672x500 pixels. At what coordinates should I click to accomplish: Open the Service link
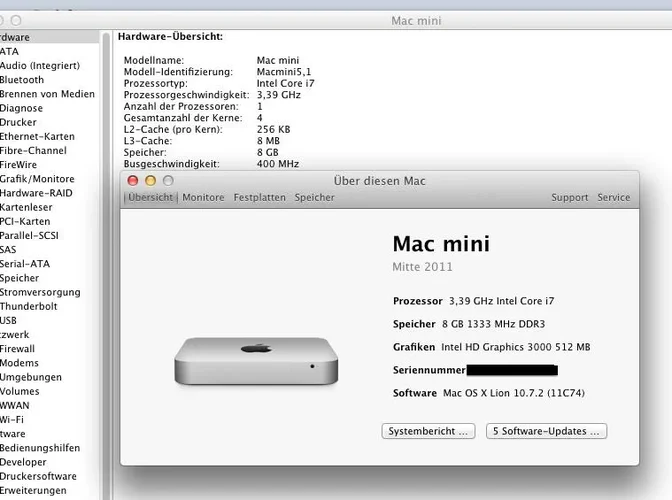614,198
